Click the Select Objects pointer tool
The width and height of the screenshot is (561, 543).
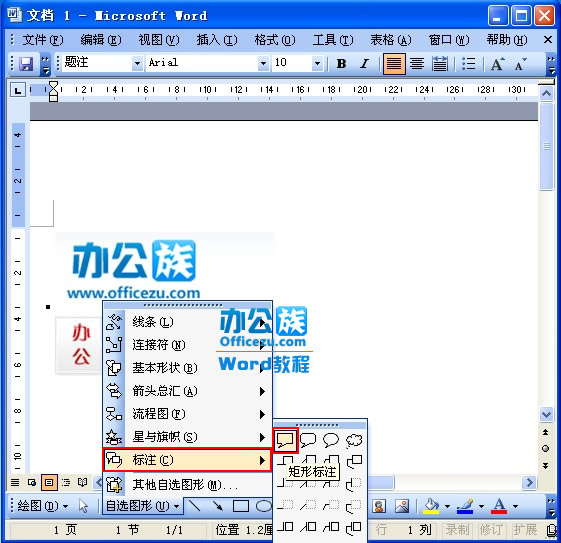pyautogui.click(x=84, y=506)
